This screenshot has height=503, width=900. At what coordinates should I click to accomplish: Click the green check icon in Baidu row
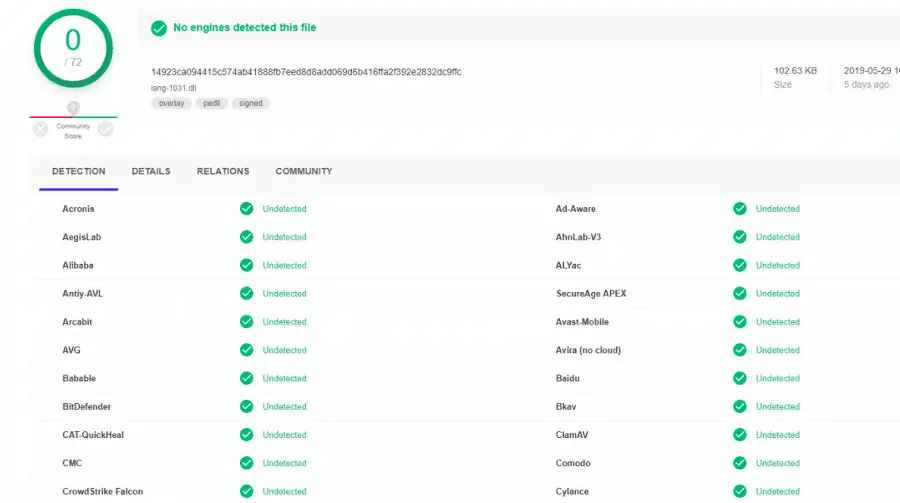point(740,378)
